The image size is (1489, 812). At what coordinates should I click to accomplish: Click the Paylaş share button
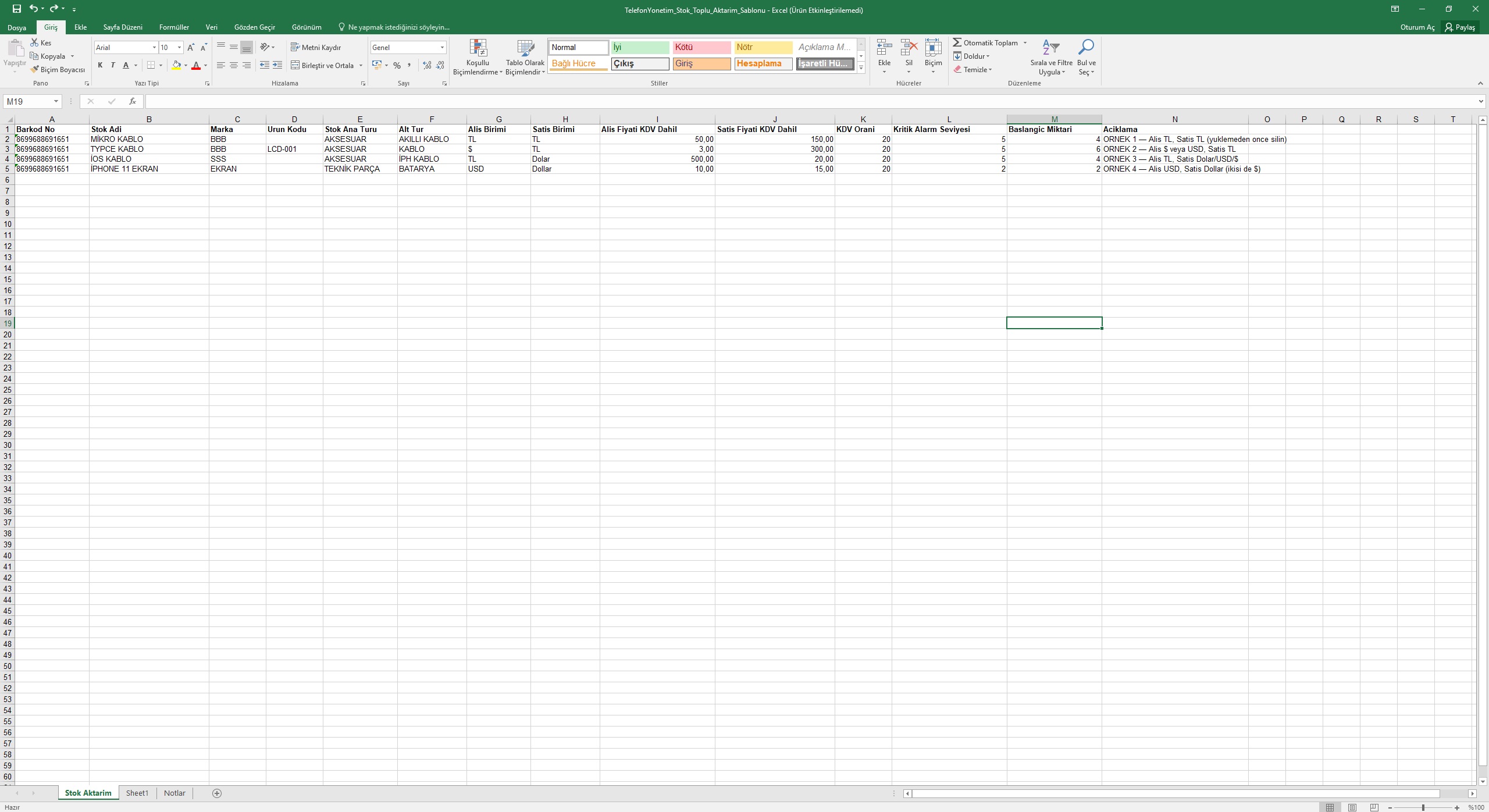[1460, 27]
